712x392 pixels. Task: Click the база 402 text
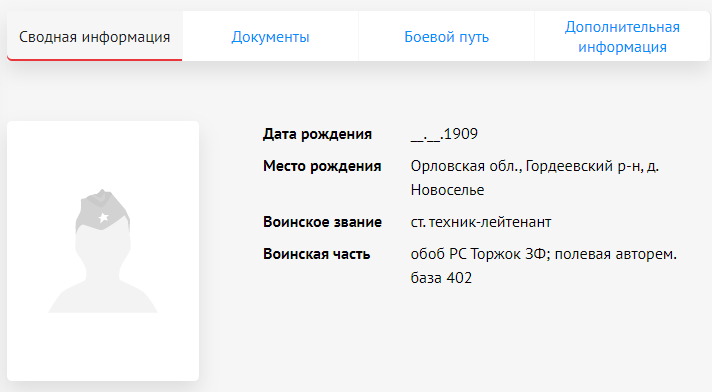[x=441, y=278]
